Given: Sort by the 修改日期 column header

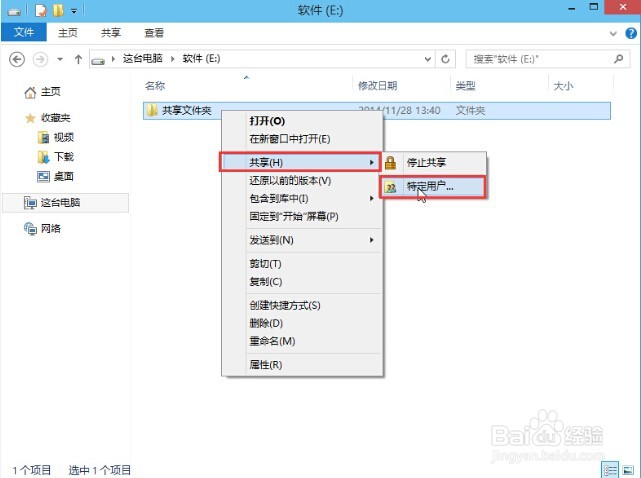Looking at the screenshot, I should coord(377,86).
